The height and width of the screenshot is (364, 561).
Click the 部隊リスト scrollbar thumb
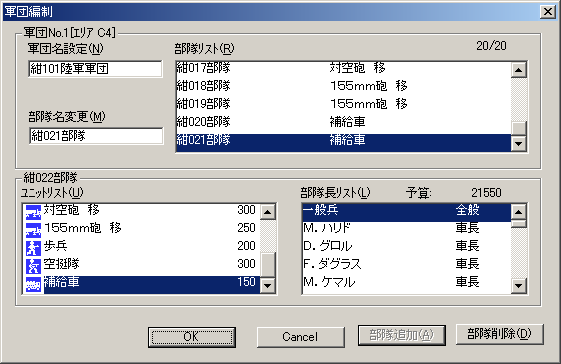pyautogui.click(x=518, y=129)
